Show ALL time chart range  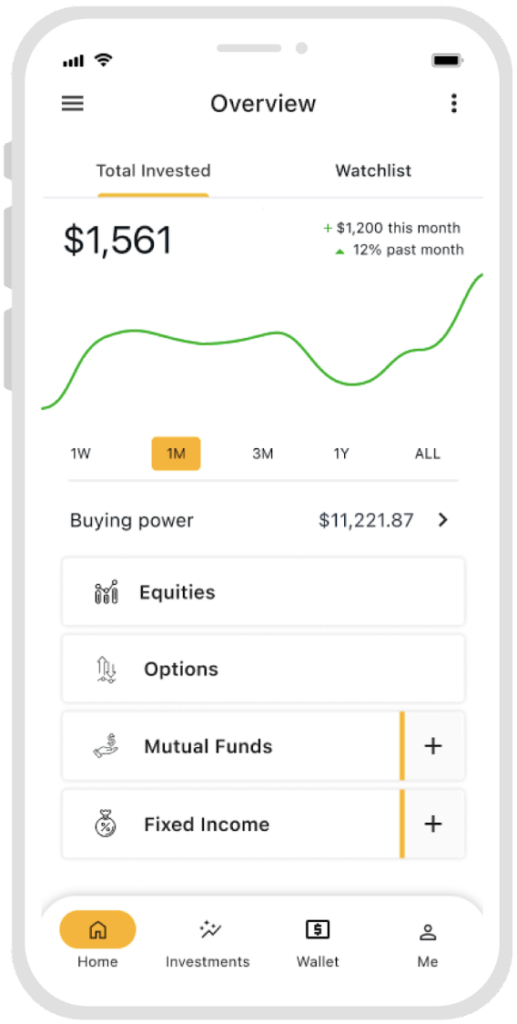tap(428, 454)
